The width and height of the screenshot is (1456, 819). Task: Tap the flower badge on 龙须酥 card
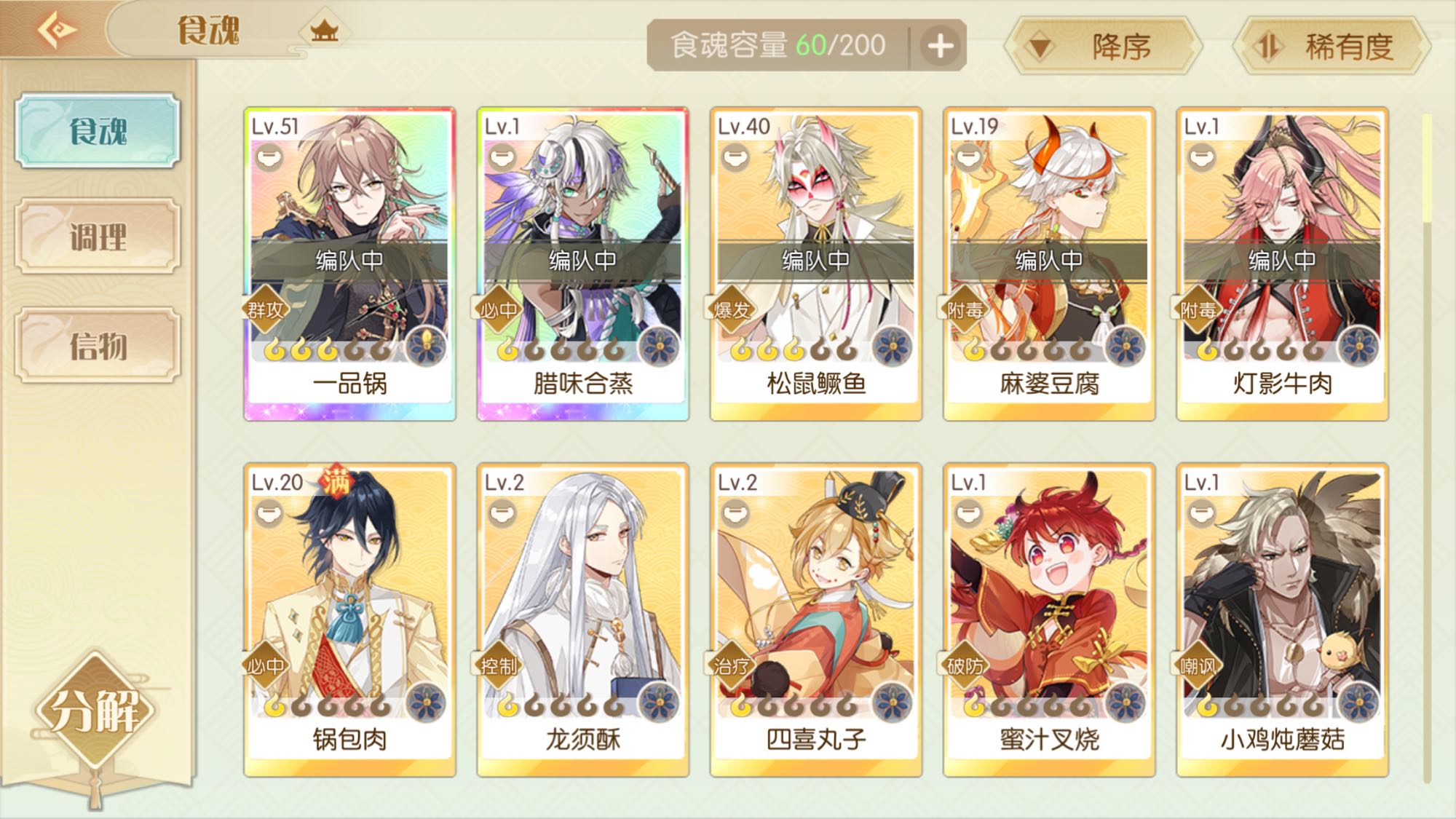pos(659,703)
